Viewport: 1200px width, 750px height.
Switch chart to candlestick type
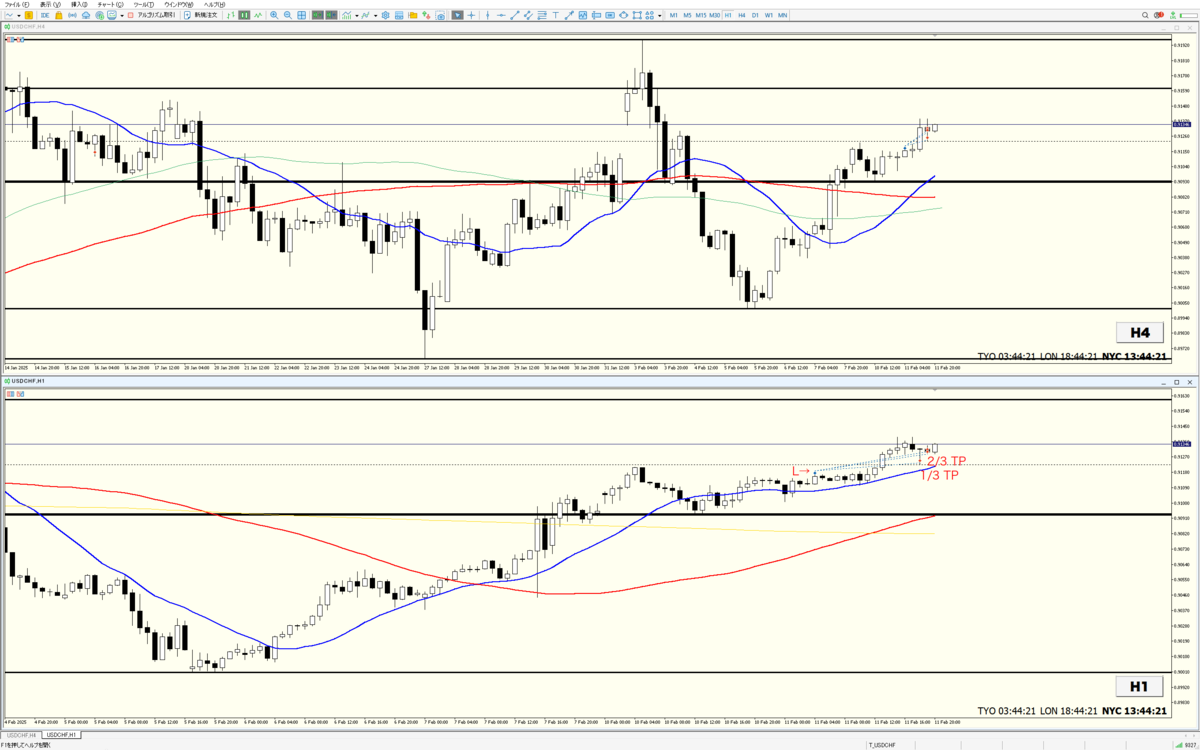click(244, 15)
